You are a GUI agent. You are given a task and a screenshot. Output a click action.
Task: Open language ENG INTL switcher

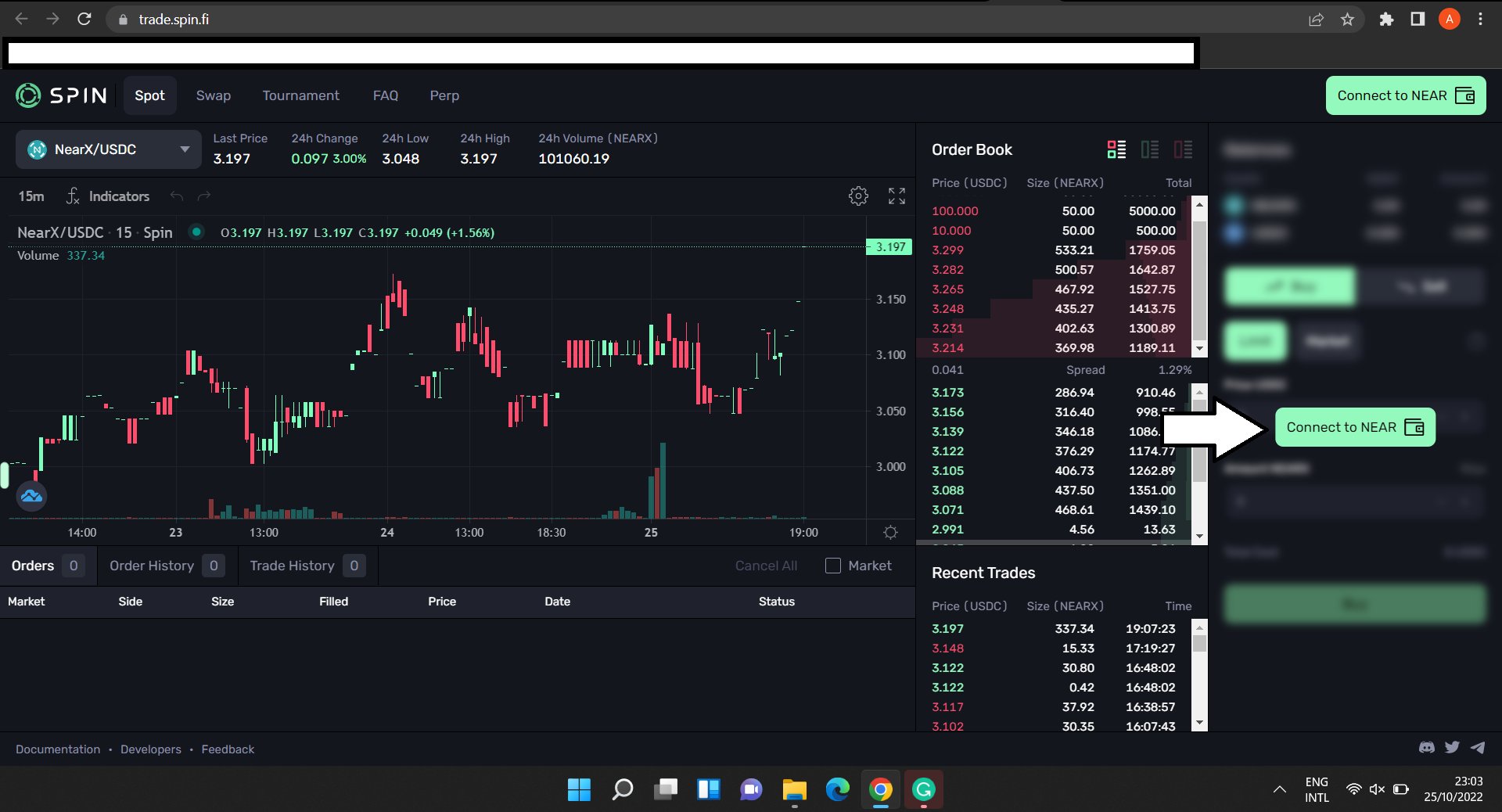tap(1317, 789)
